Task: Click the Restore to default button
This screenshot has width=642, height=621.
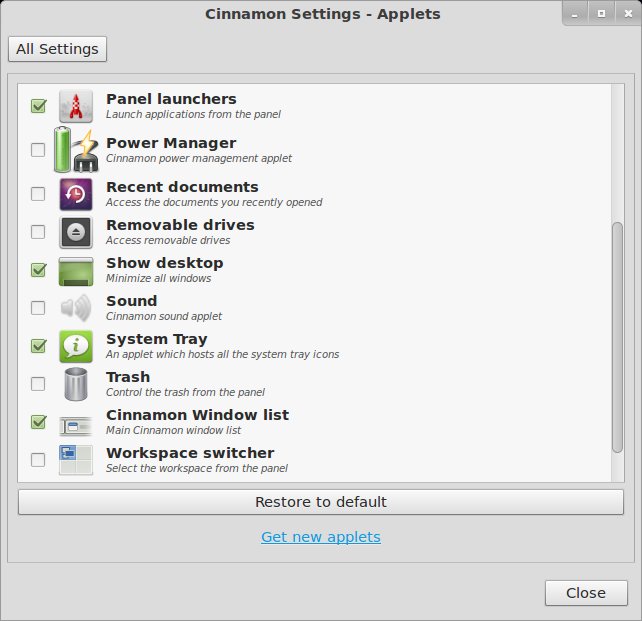Action: click(x=321, y=502)
